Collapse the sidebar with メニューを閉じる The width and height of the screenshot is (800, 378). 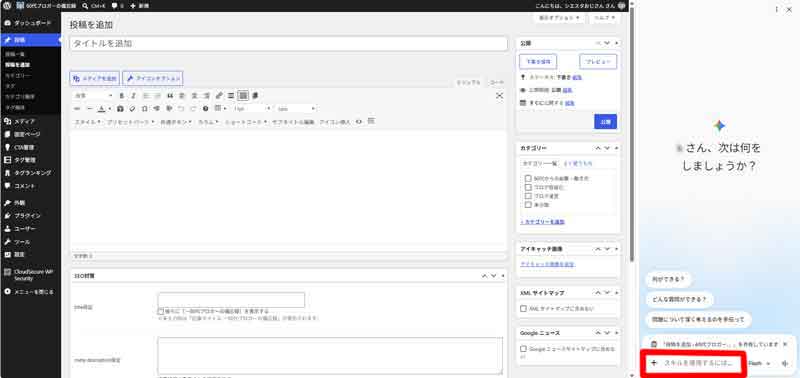click(31, 292)
